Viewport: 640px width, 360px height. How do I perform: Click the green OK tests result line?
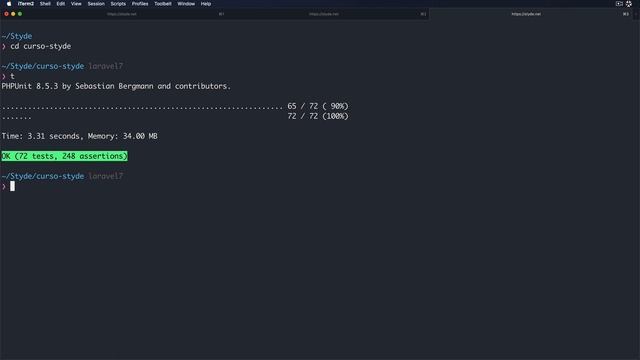coord(64,156)
